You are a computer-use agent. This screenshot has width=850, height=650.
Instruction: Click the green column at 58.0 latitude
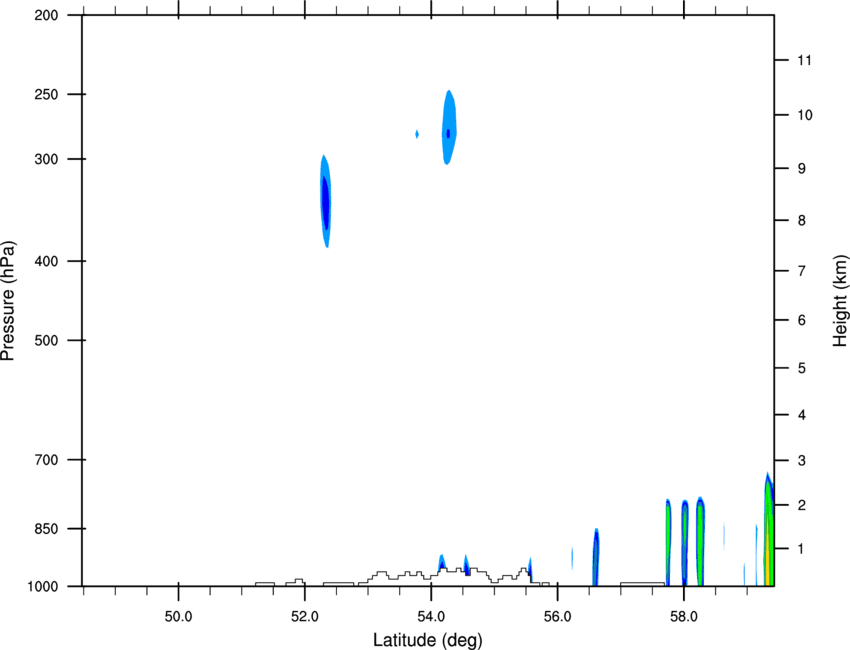(x=685, y=543)
